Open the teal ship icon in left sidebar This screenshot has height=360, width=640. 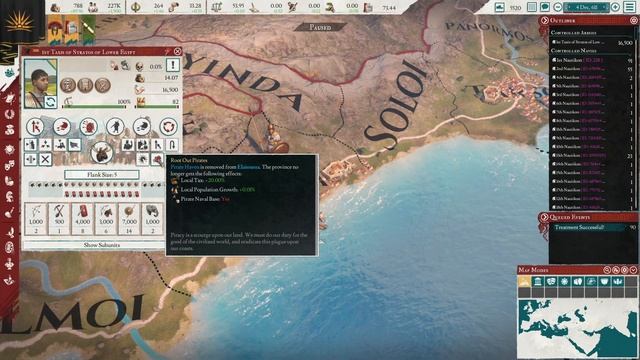coord(9,73)
